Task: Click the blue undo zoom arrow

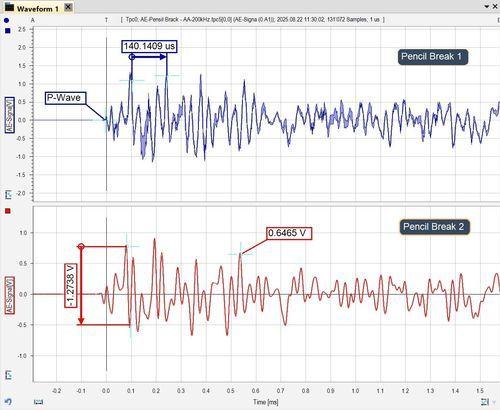Action: click(x=8, y=401)
